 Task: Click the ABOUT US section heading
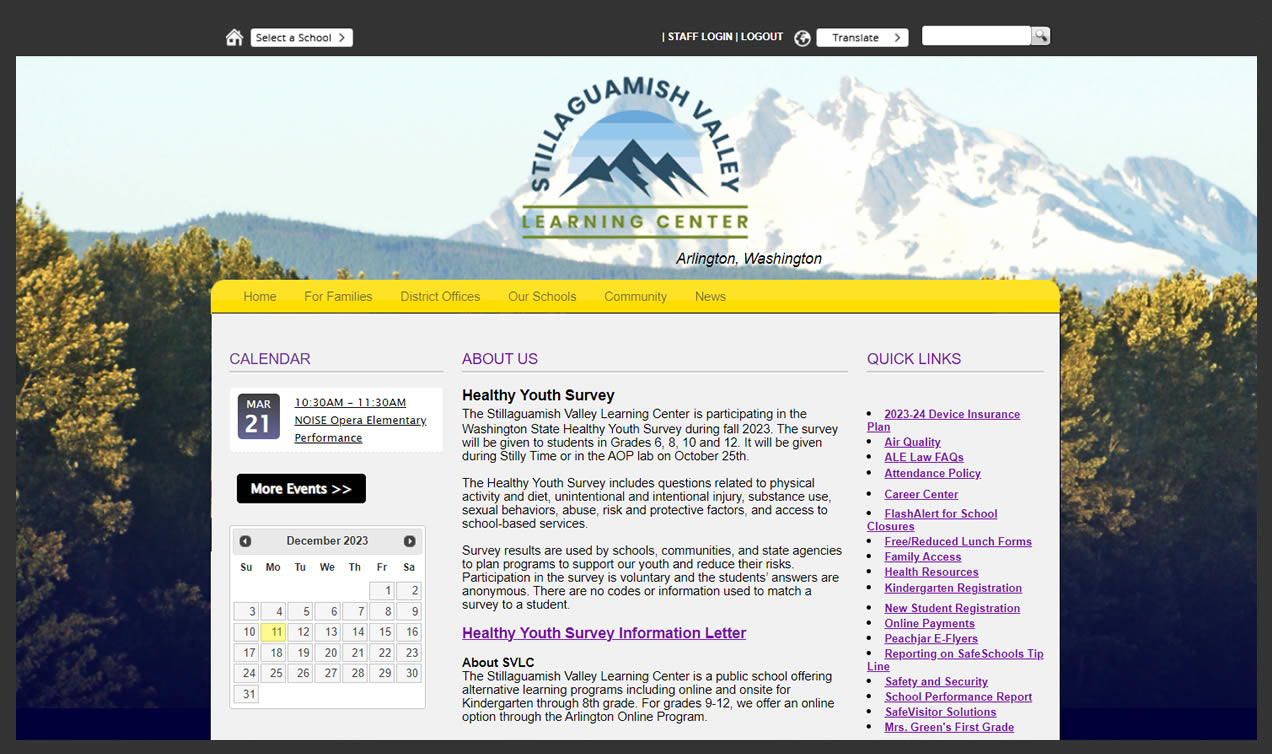pyautogui.click(x=500, y=359)
